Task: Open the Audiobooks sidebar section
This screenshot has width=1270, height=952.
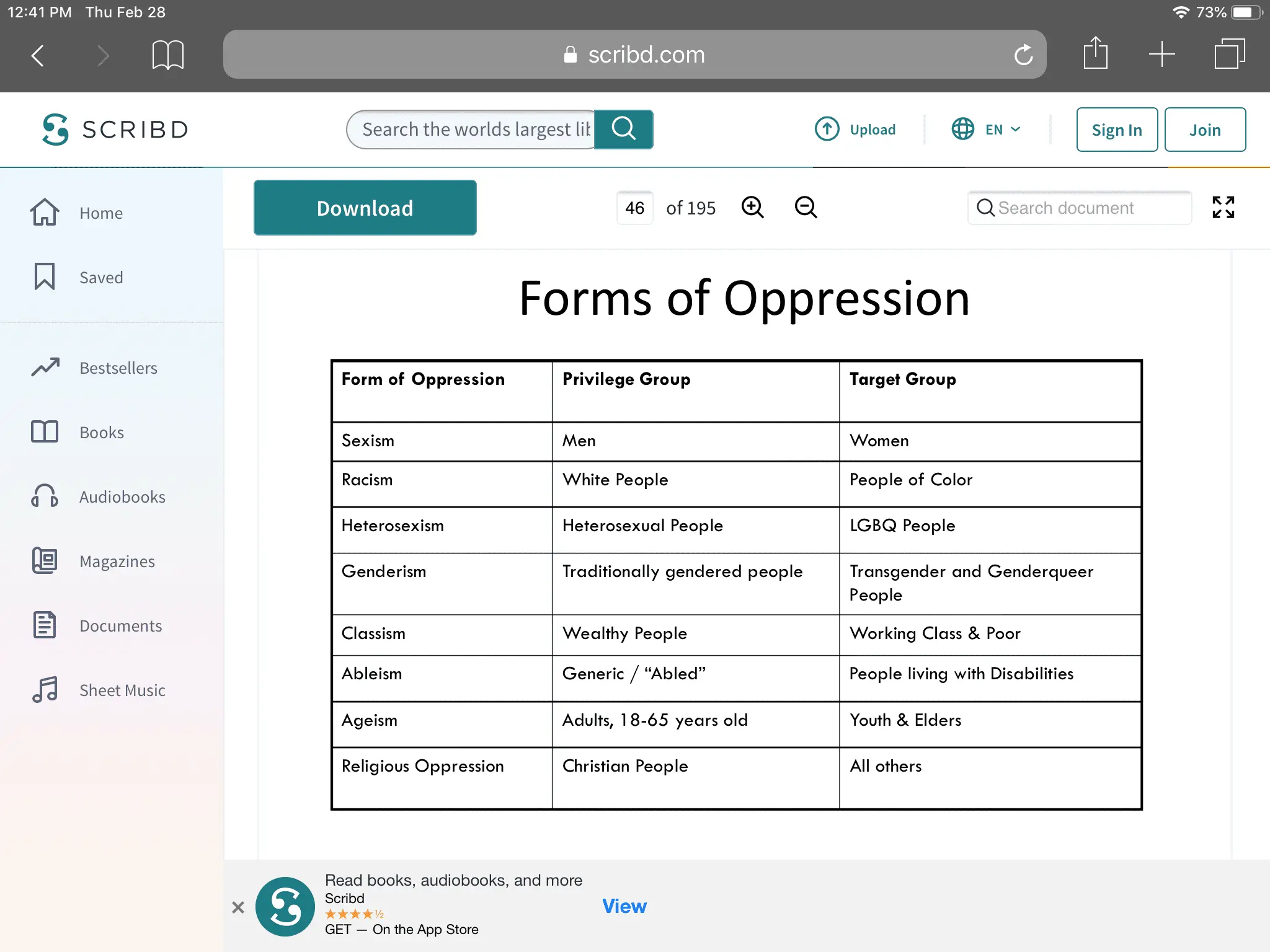Action: point(122,496)
